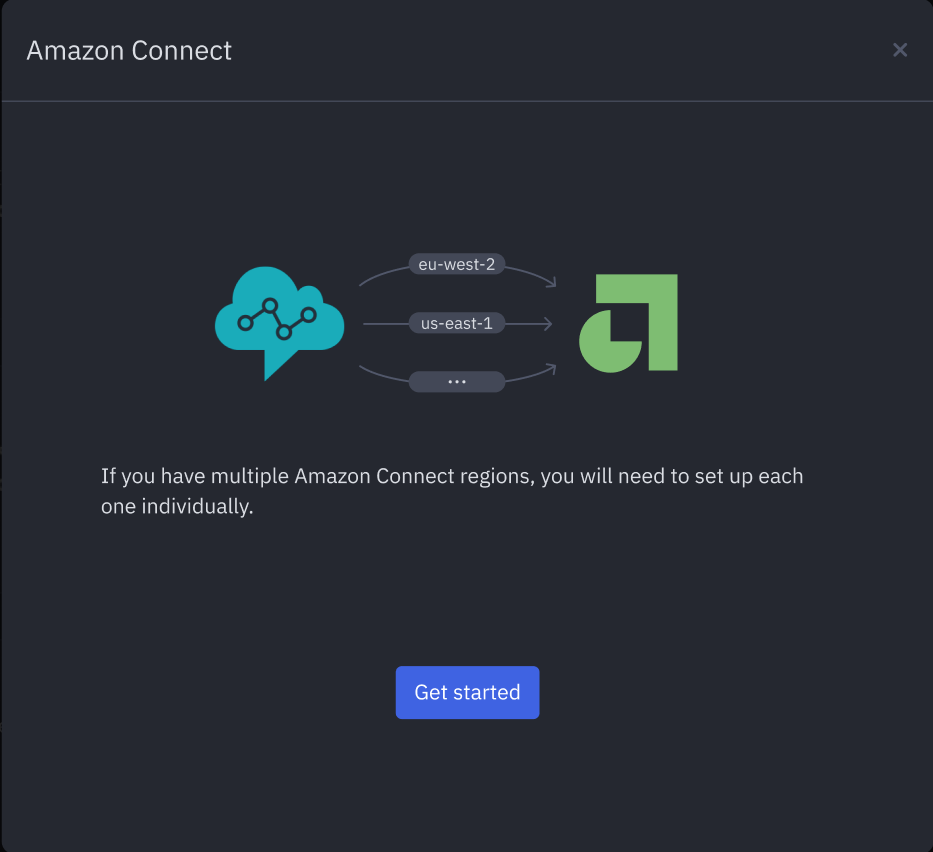This screenshot has width=933, height=852.
Task: Click the straight line left of us-east-1
Action: click(385, 324)
